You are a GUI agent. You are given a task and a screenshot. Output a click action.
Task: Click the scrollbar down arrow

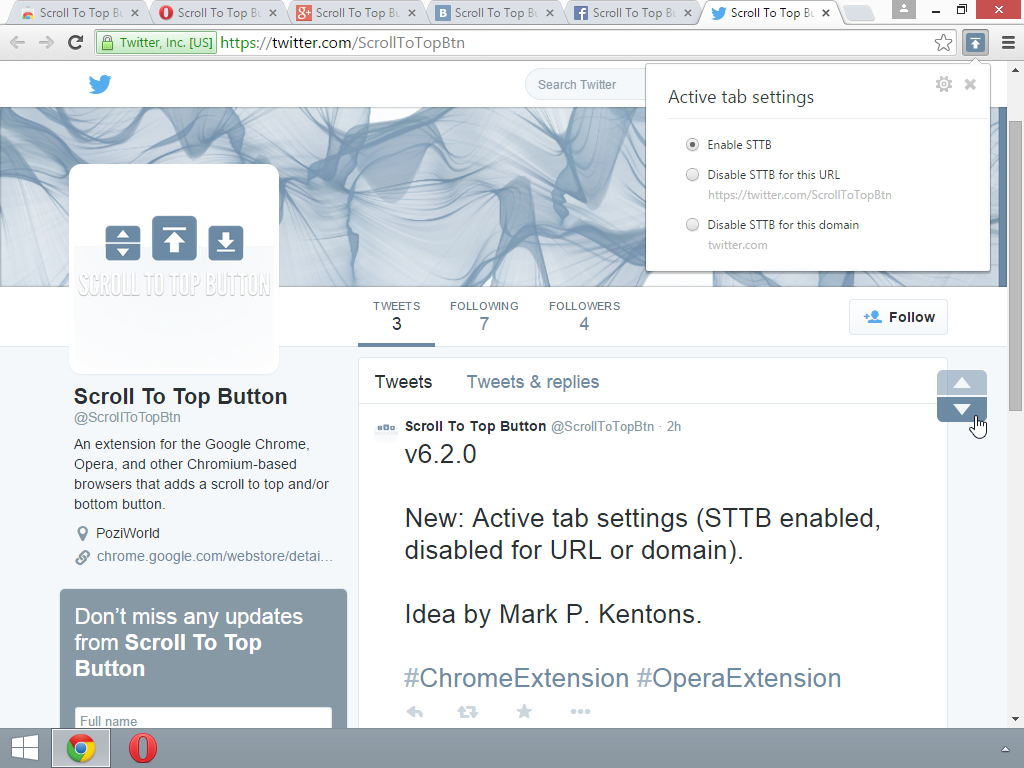click(1015, 718)
